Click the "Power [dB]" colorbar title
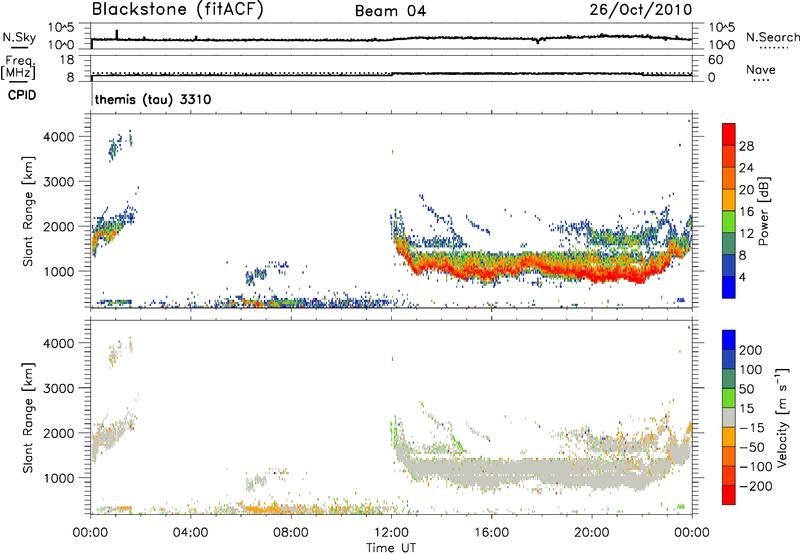800x554 pixels. click(x=764, y=211)
